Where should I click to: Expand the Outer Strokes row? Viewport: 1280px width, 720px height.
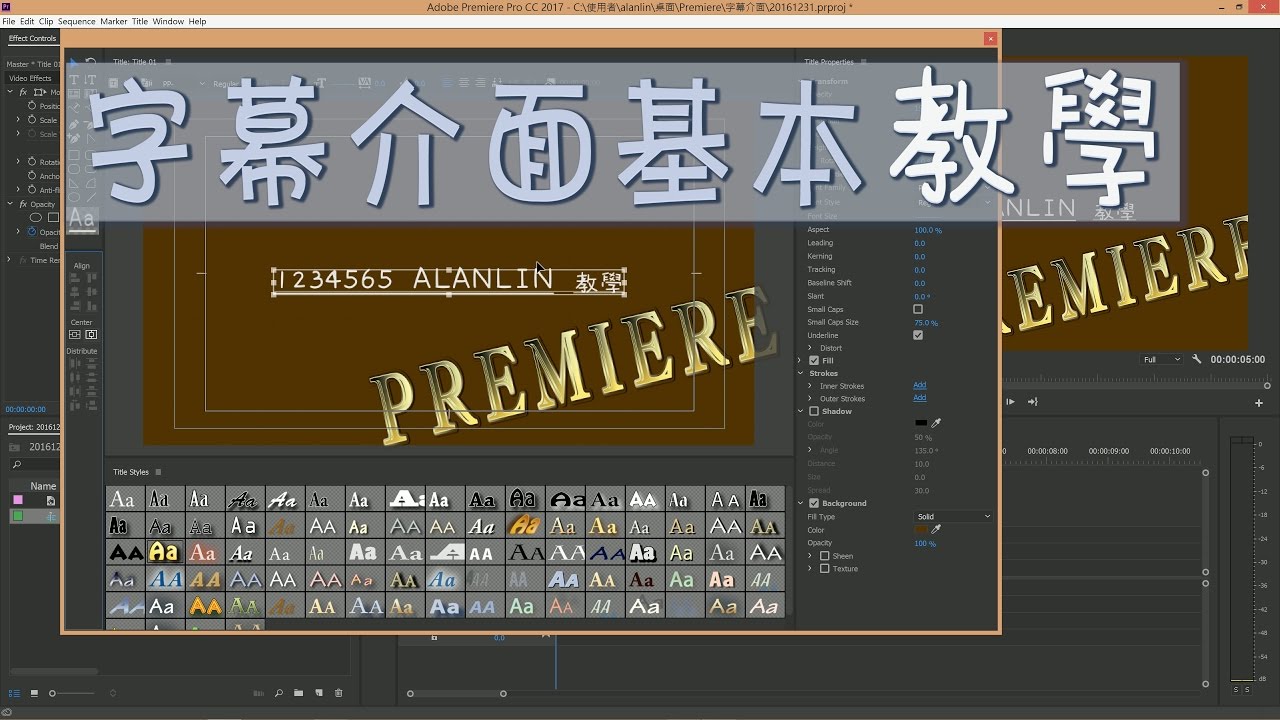point(811,399)
